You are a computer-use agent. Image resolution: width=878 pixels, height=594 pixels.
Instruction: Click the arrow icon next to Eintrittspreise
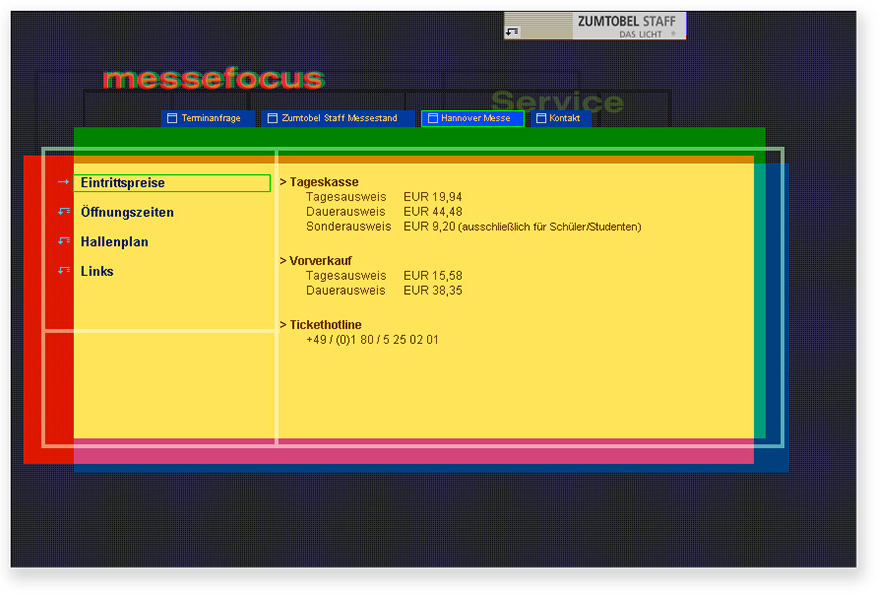63,182
